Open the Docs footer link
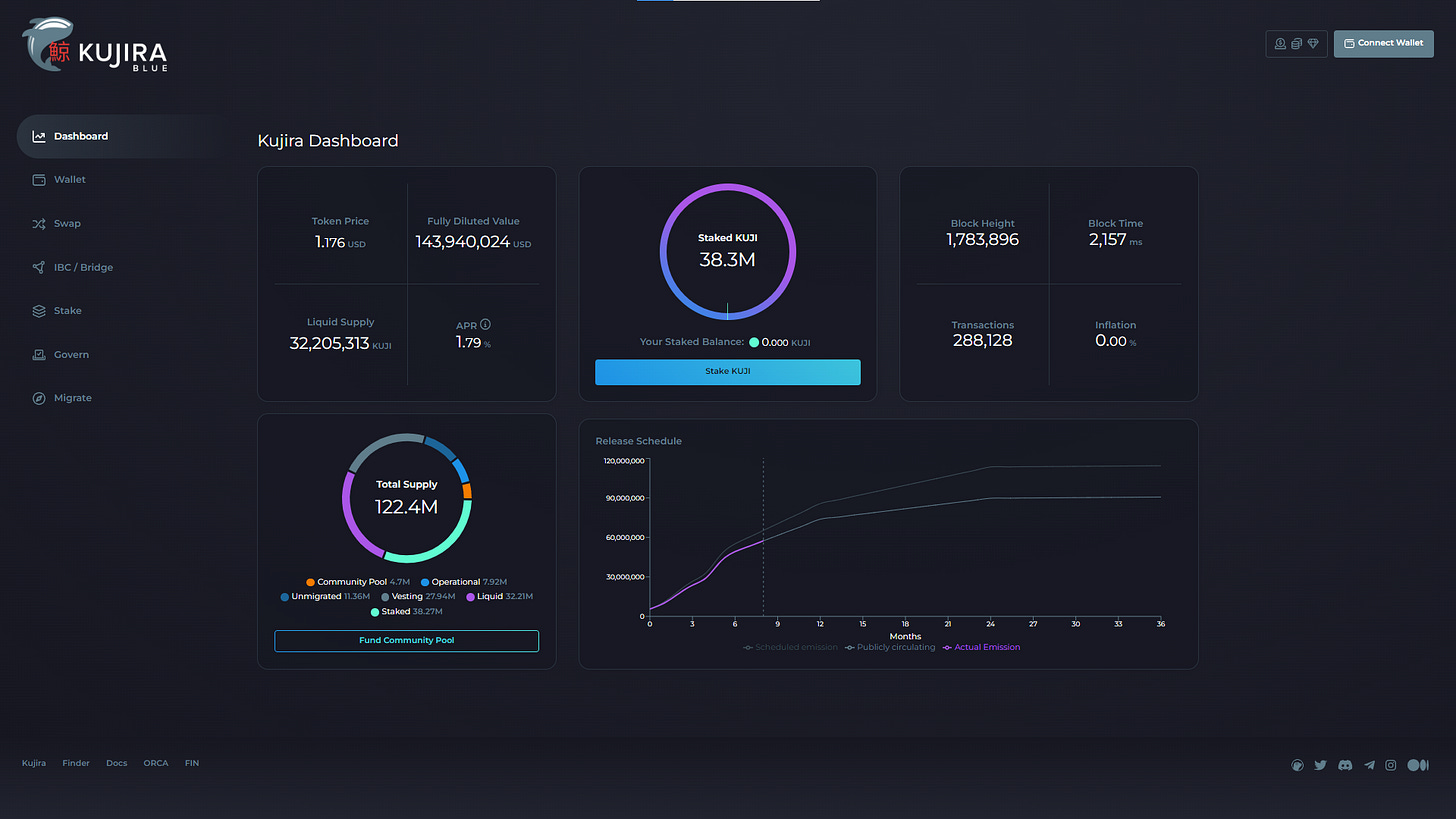The width and height of the screenshot is (1456, 819). pos(117,763)
